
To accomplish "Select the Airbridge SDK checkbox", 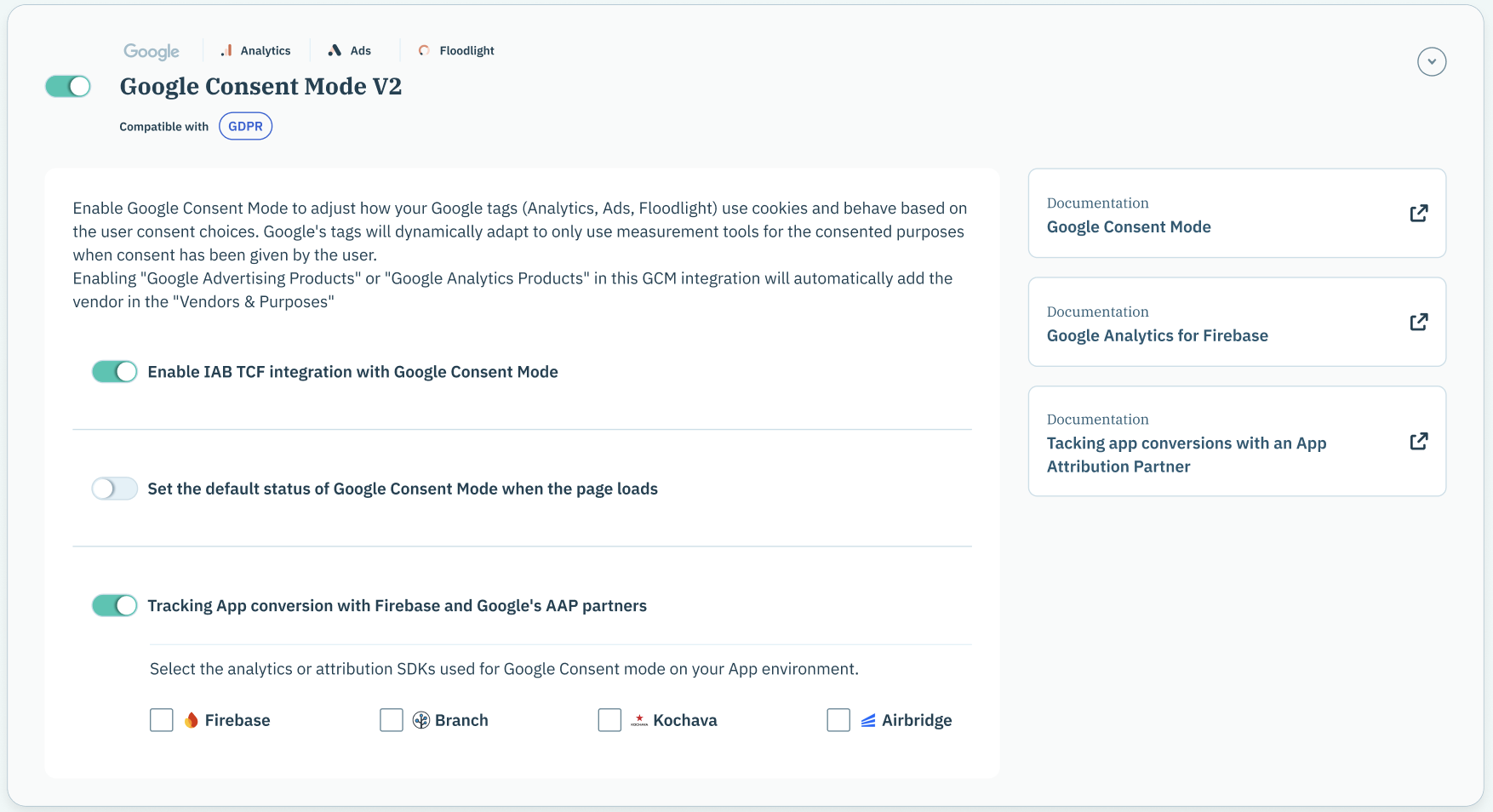I will coord(838,721).
